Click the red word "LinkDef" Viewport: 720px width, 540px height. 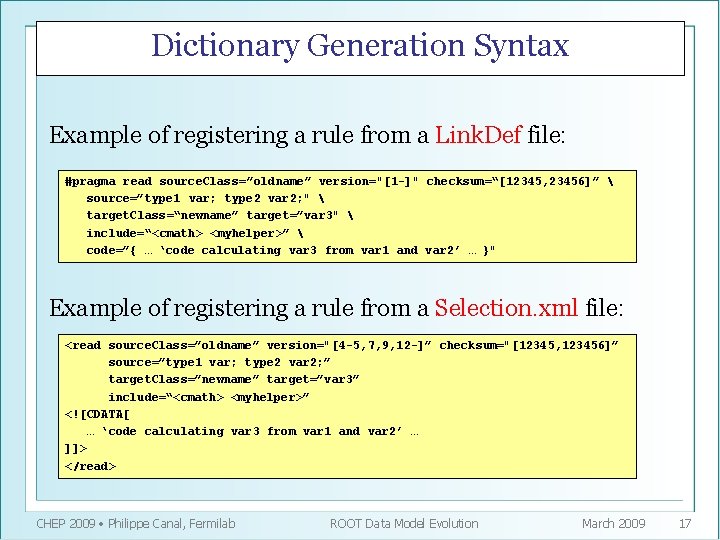(x=478, y=135)
